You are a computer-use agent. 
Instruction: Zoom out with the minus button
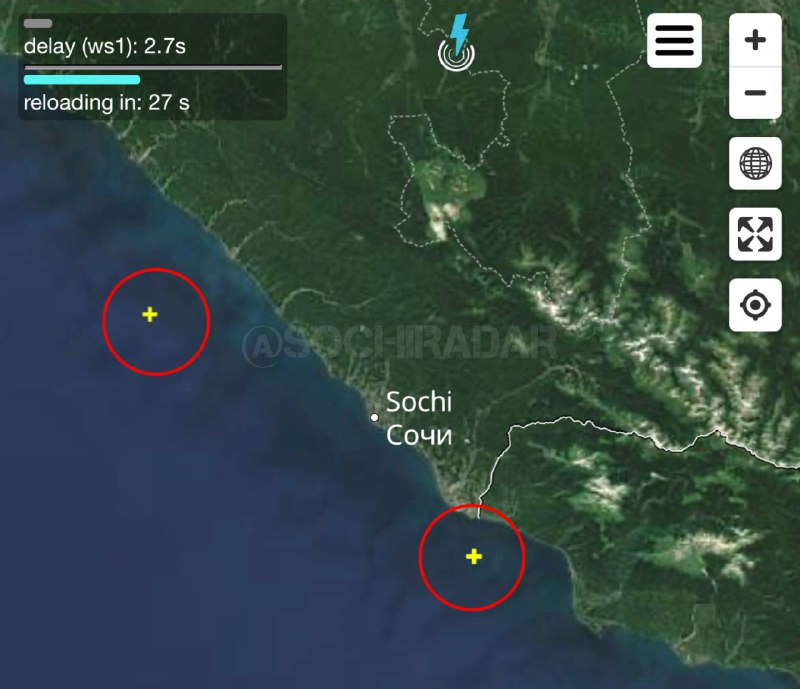755,93
